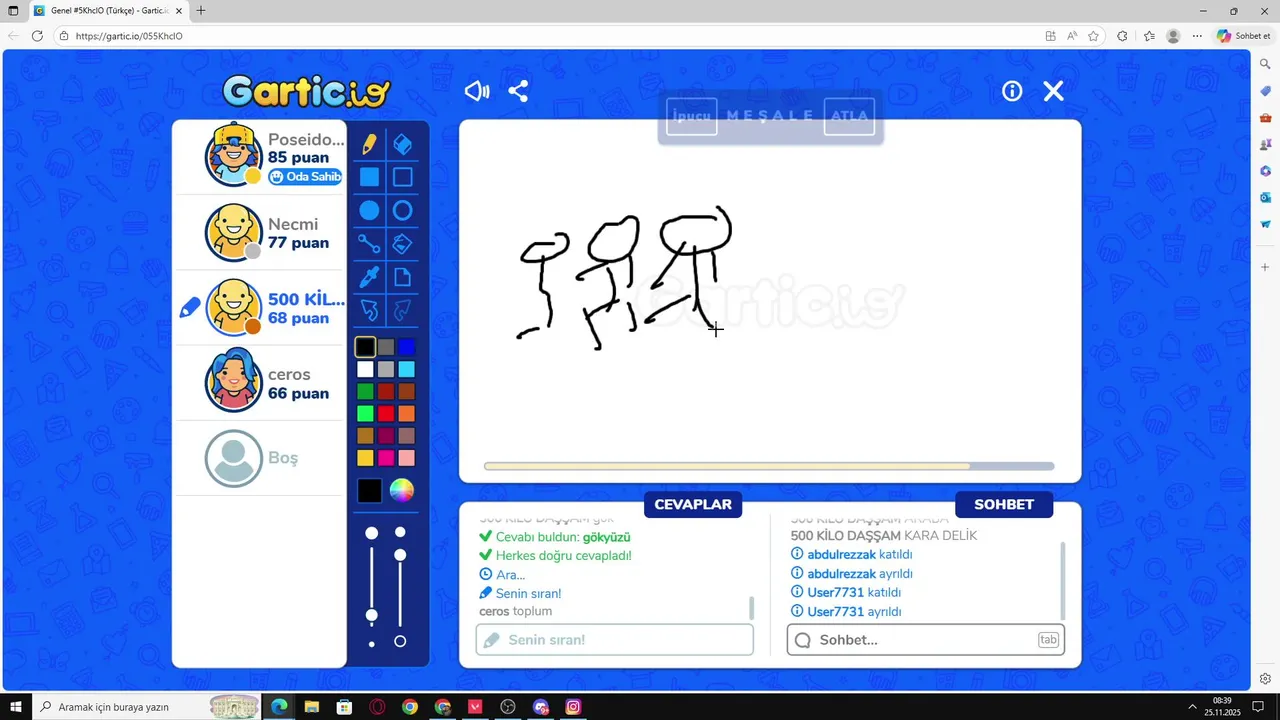1280x720 pixels.
Task: Redo the drawing stroke
Action: click(x=402, y=311)
